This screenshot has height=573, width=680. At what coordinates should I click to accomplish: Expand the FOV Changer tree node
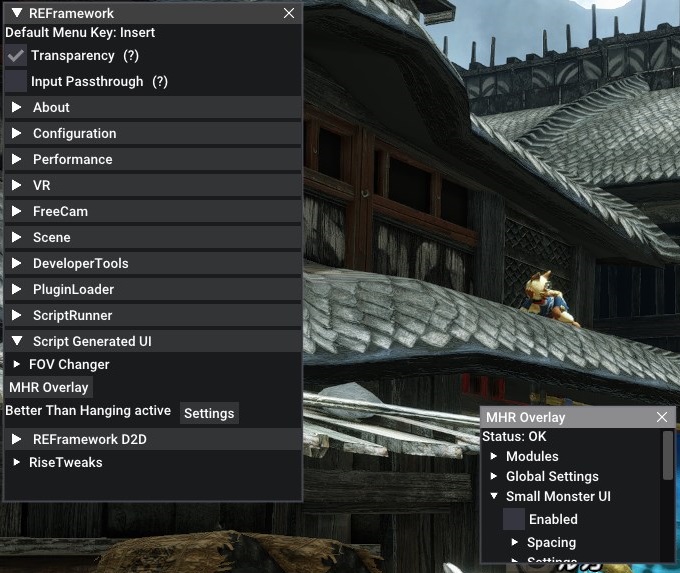pos(16,364)
